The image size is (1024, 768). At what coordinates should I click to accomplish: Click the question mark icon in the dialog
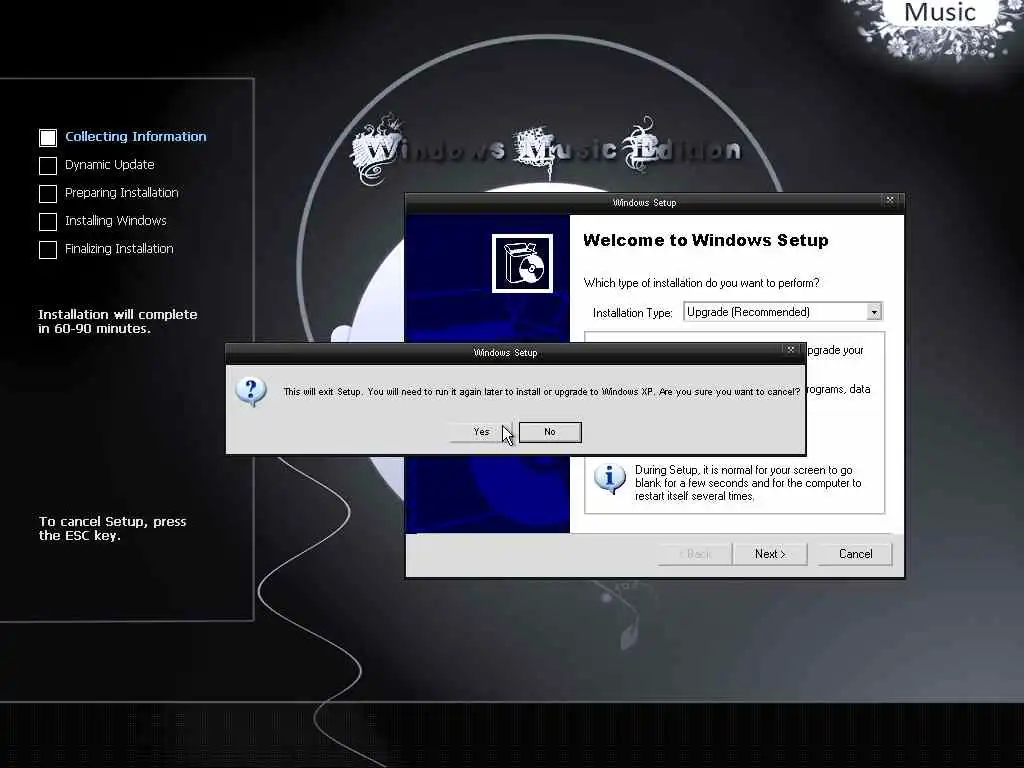pyautogui.click(x=251, y=391)
